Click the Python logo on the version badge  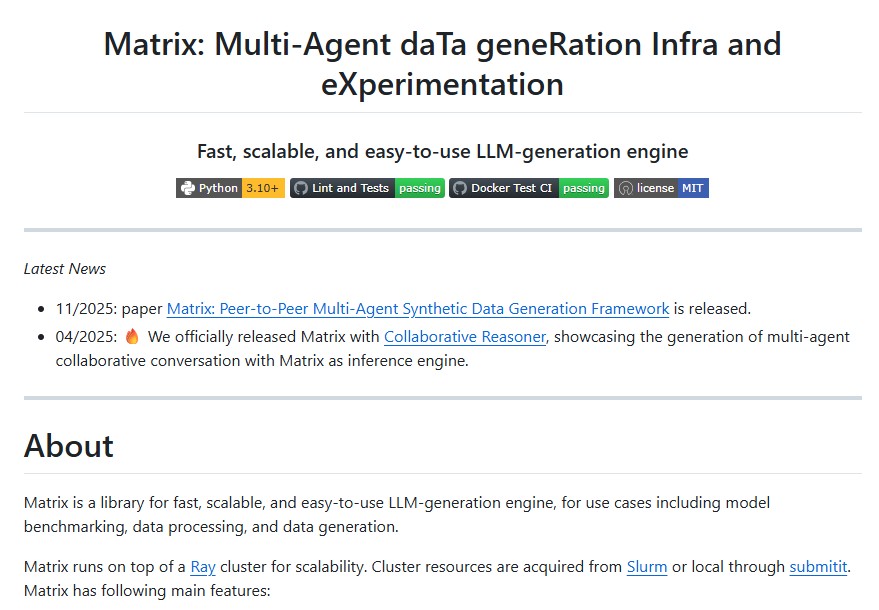pos(189,188)
